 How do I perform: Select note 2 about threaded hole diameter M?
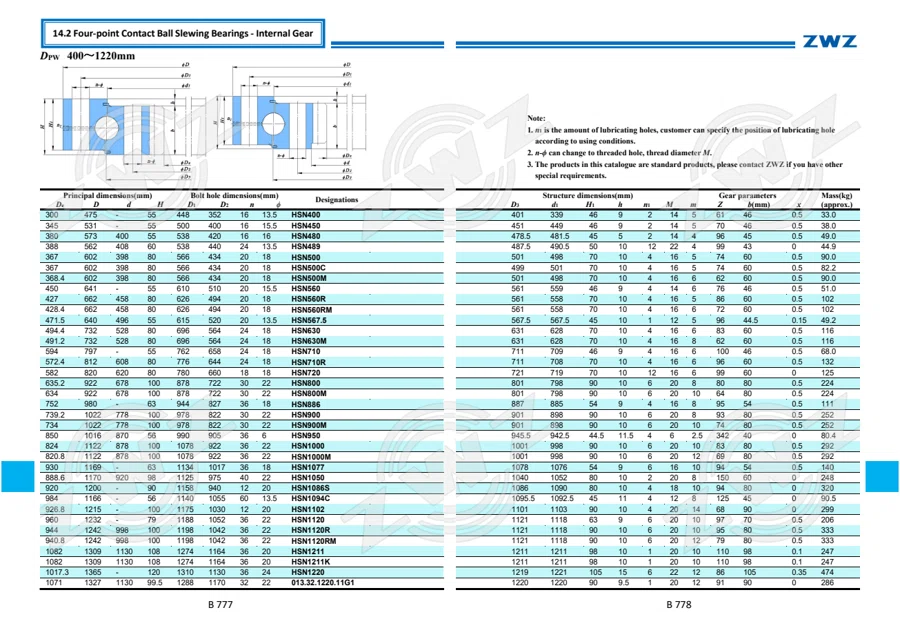click(619, 153)
